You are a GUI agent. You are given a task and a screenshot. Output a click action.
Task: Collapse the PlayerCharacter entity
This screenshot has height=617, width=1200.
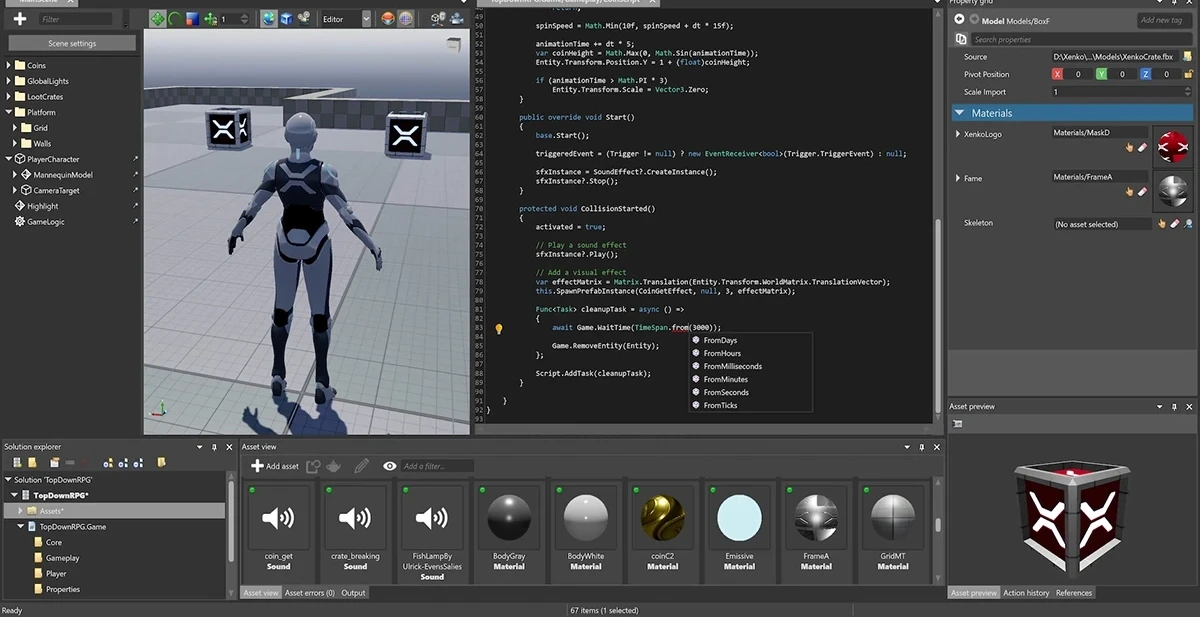pos(9,159)
